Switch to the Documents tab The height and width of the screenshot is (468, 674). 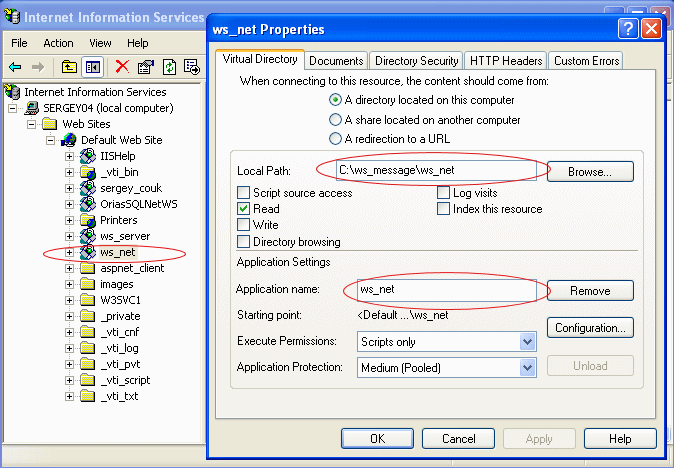(x=336, y=61)
